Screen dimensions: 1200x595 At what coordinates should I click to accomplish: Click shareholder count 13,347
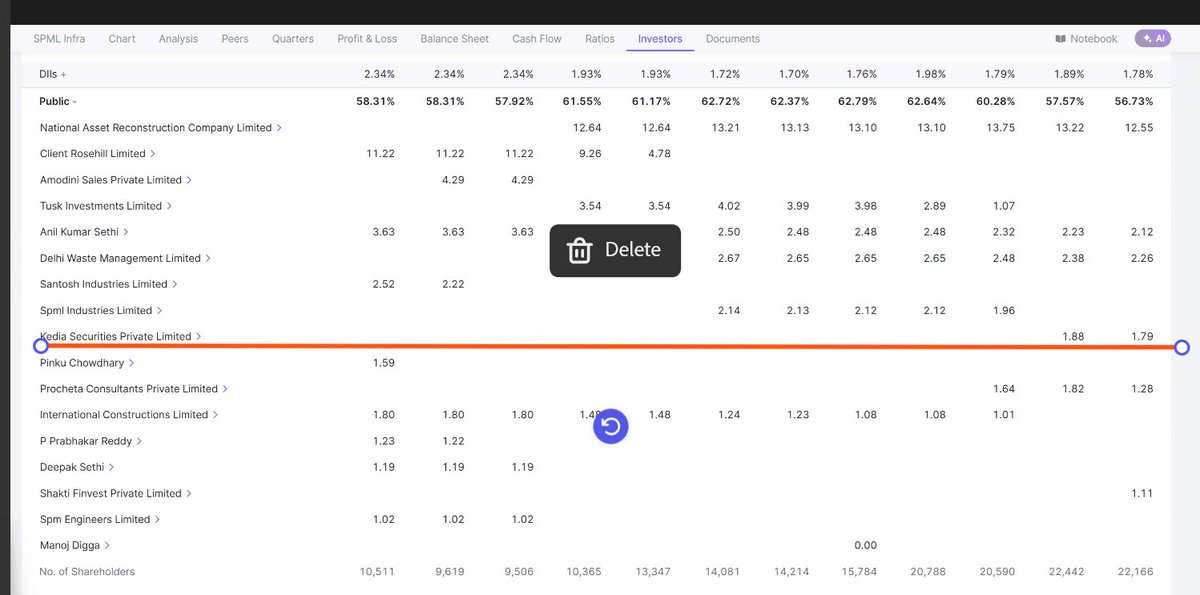(652, 572)
